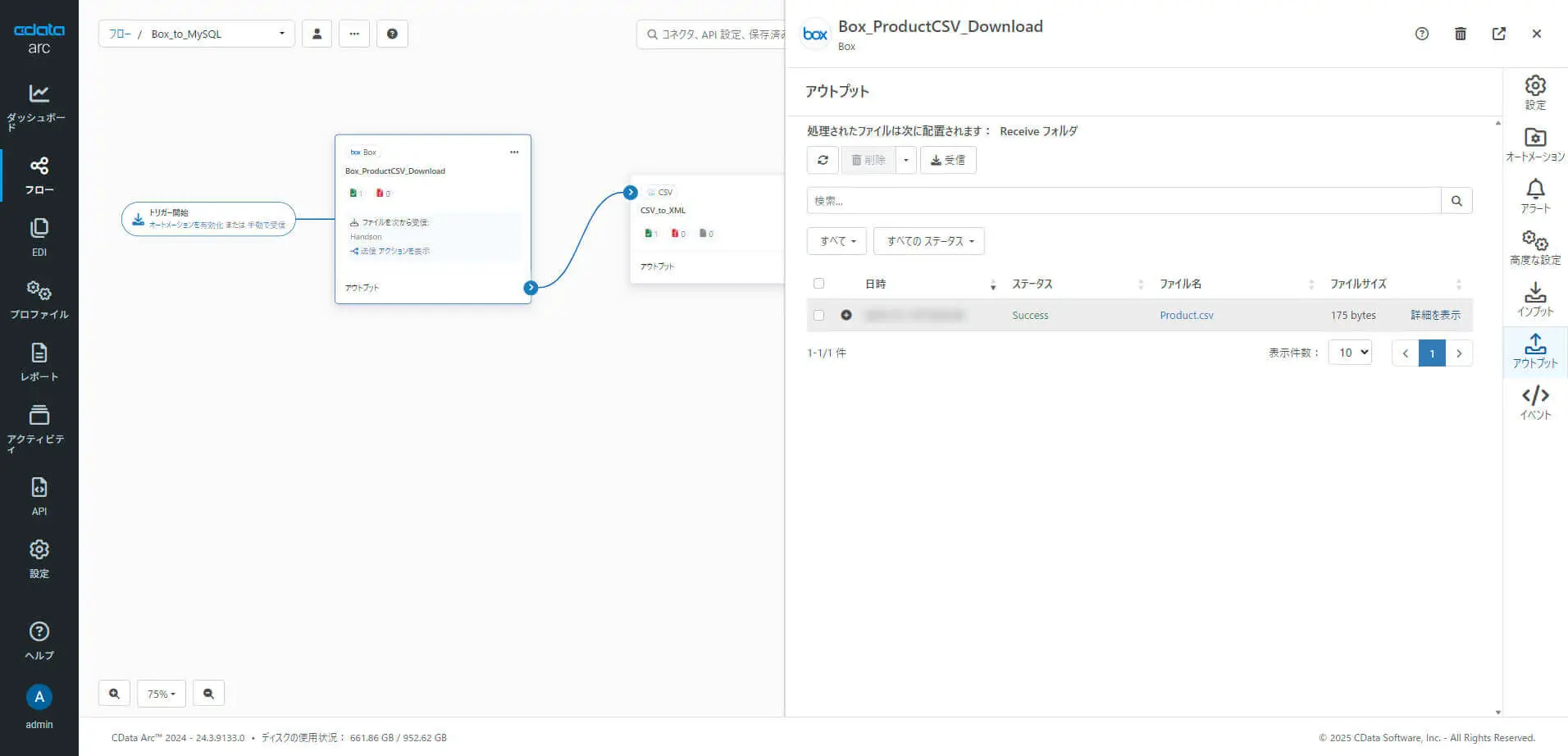Switch to the インプット tab

click(1535, 299)
